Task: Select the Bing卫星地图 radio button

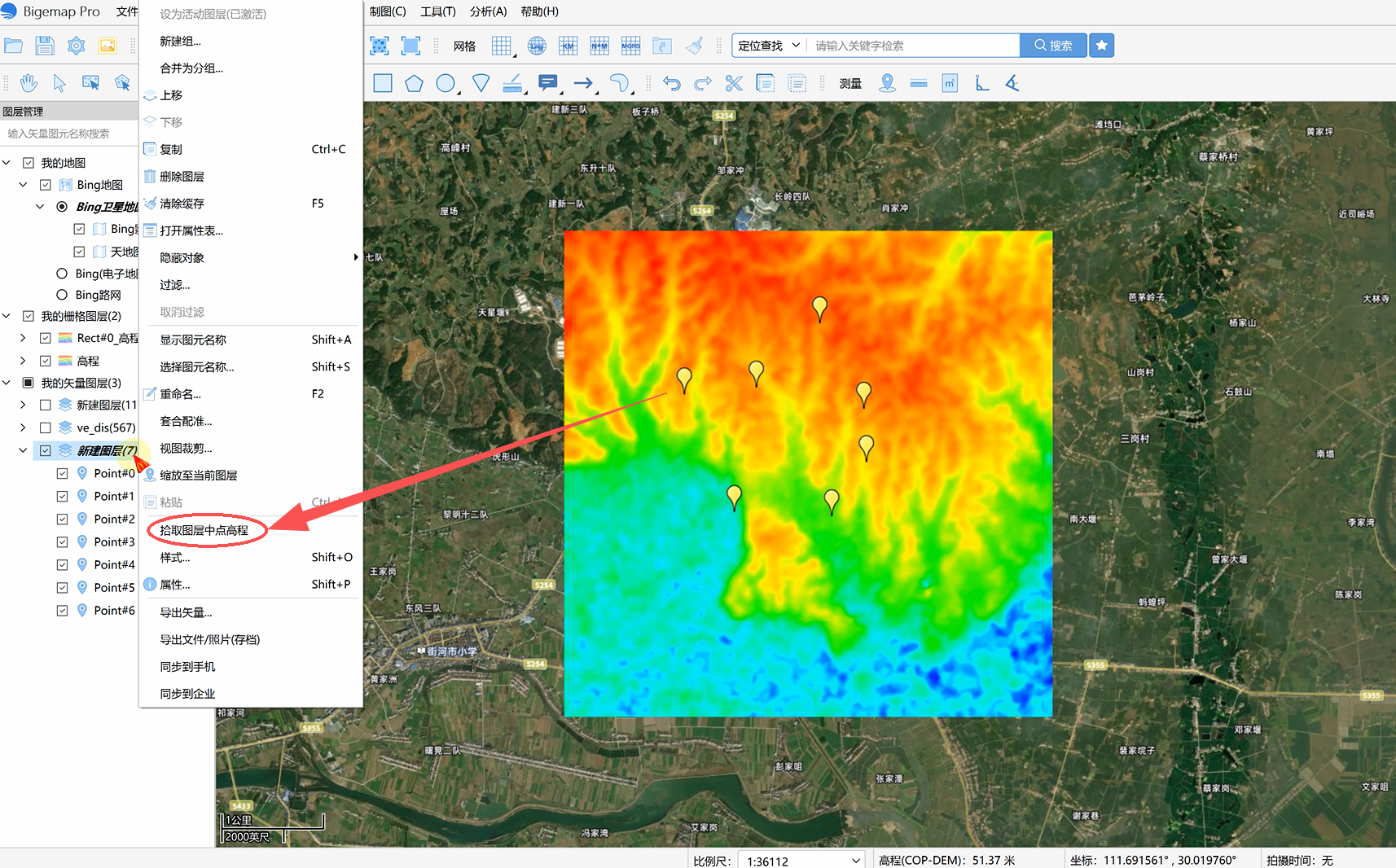Action: tap(62, 207)
